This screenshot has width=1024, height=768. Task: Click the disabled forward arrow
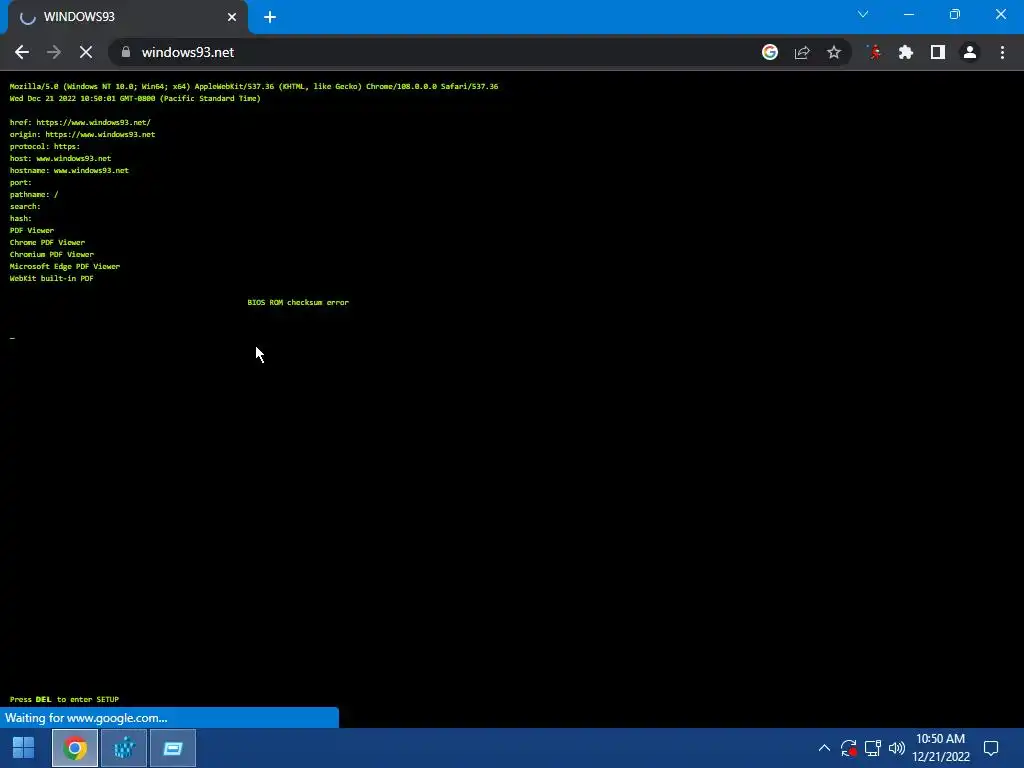(54, 52)
